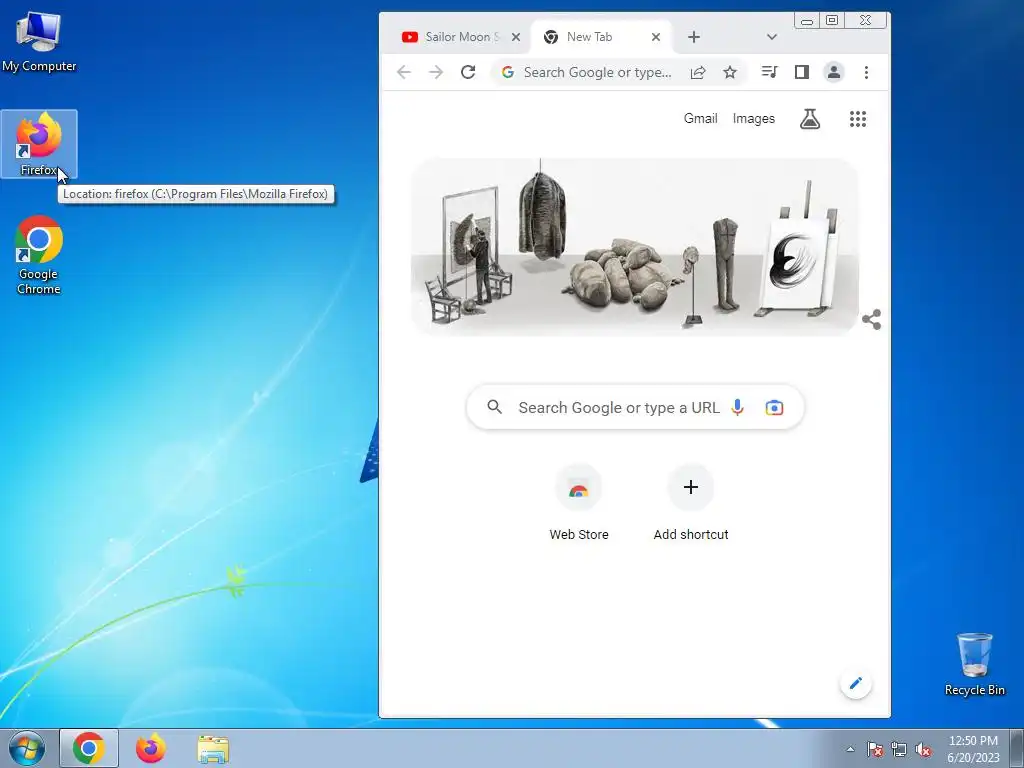Click the share this page icon
Viewport: 1024px width, 768px height.
698,72
